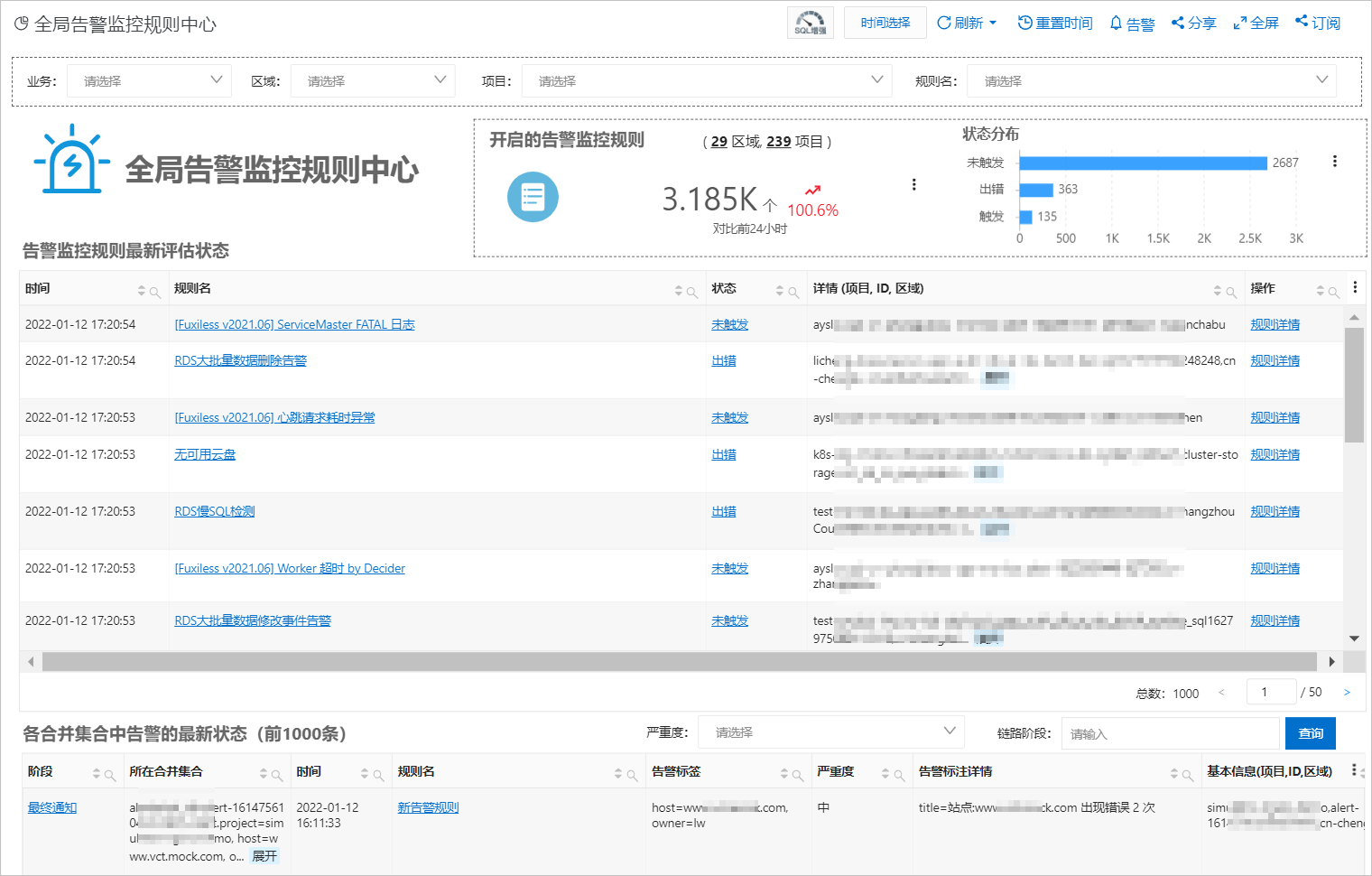Click the table scroll down arrow
Screen dimensions: 1372x876
(x=1354, y=638)
